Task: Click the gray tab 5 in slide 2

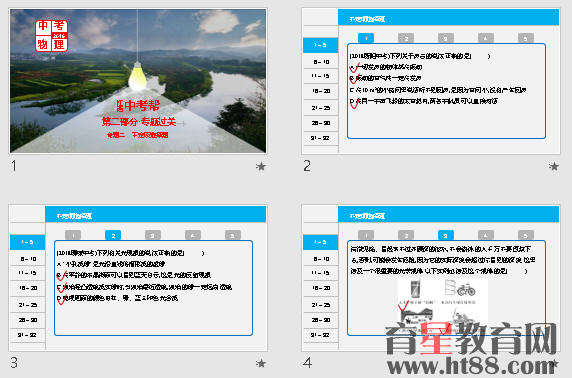Action: [526, 38]
